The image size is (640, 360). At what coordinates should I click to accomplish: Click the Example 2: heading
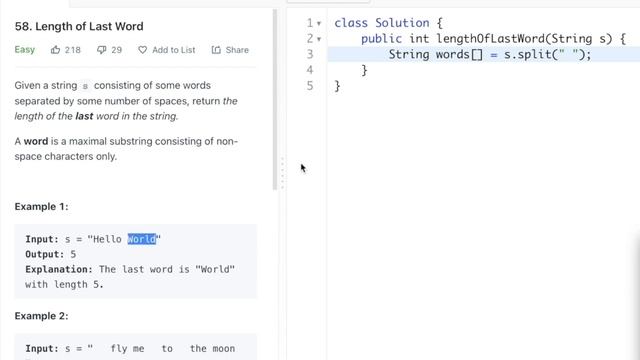(42, 316)
